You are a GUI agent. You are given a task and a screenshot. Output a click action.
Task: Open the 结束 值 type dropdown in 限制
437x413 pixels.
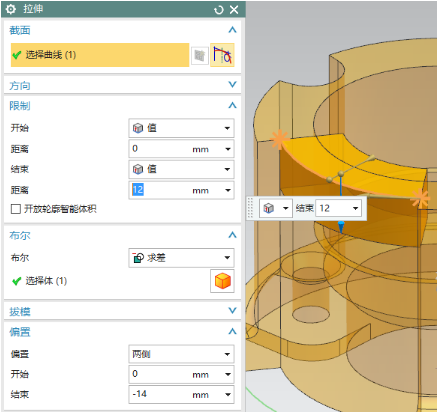point(181,169)
